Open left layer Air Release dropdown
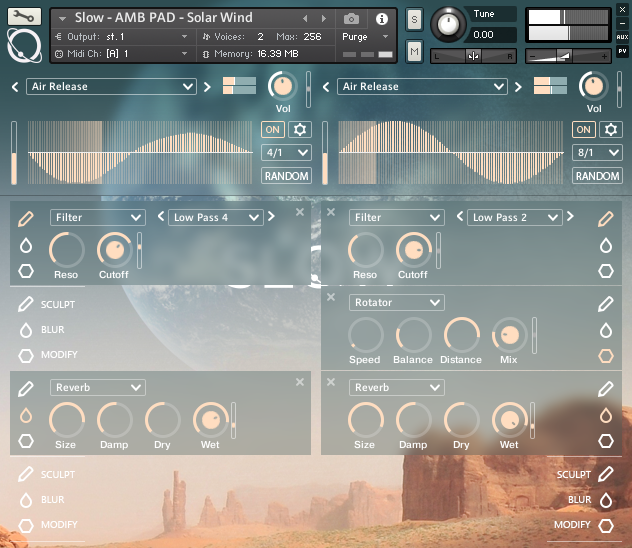This screenshot has width=632, height=548. pyautogui.click(x=111, y=87)
